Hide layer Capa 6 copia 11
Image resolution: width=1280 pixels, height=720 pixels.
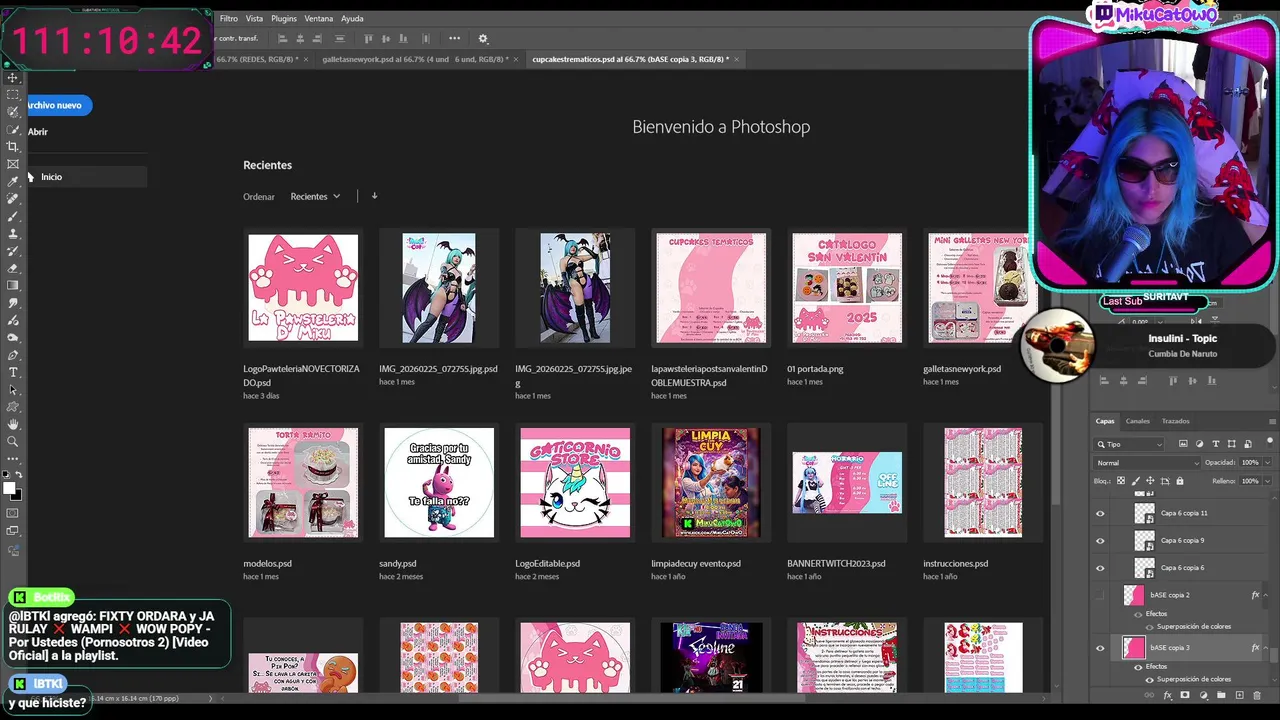tap(1100, 514)
